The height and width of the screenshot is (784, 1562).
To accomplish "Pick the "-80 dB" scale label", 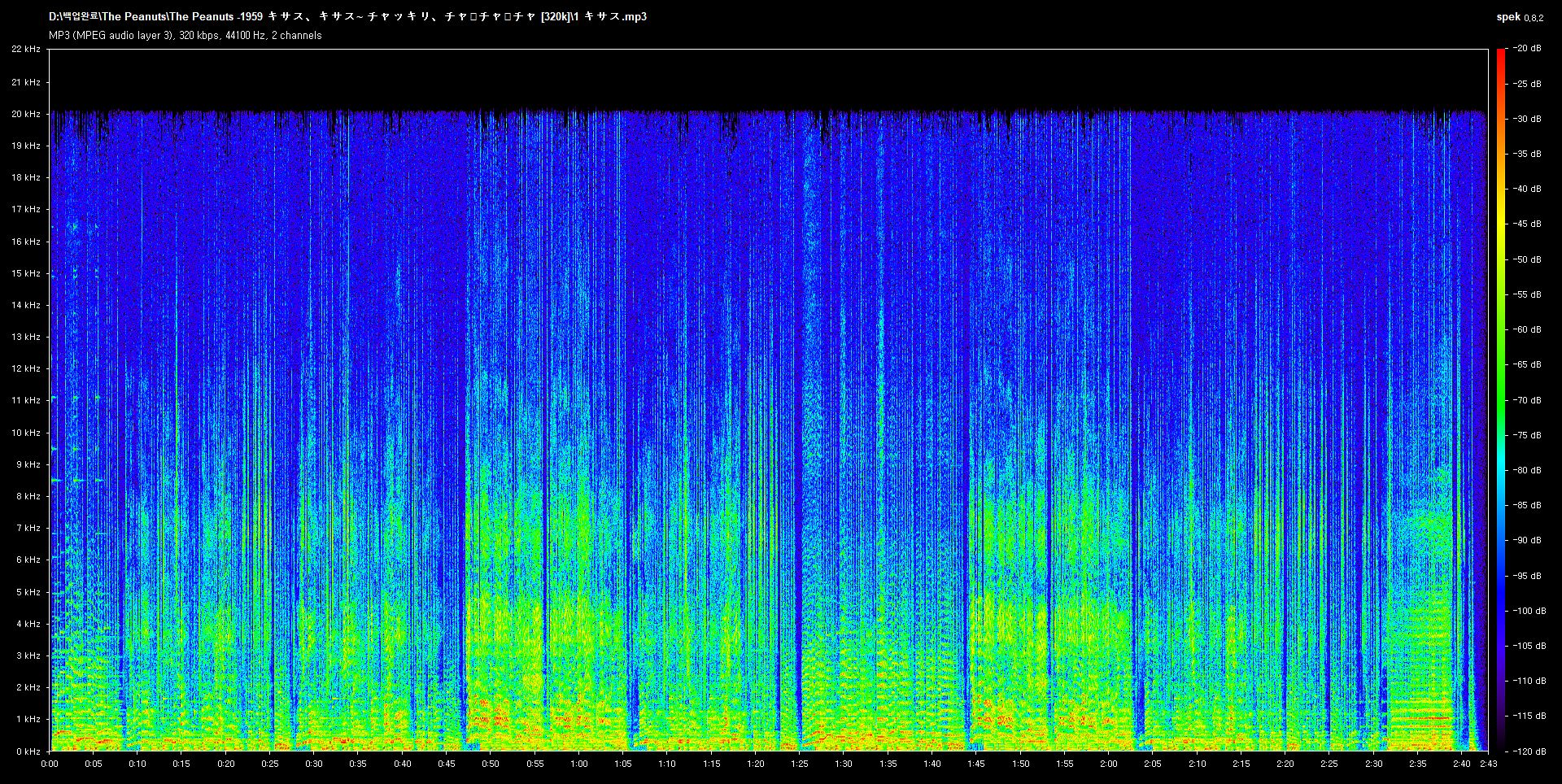I will [1527, 470].
